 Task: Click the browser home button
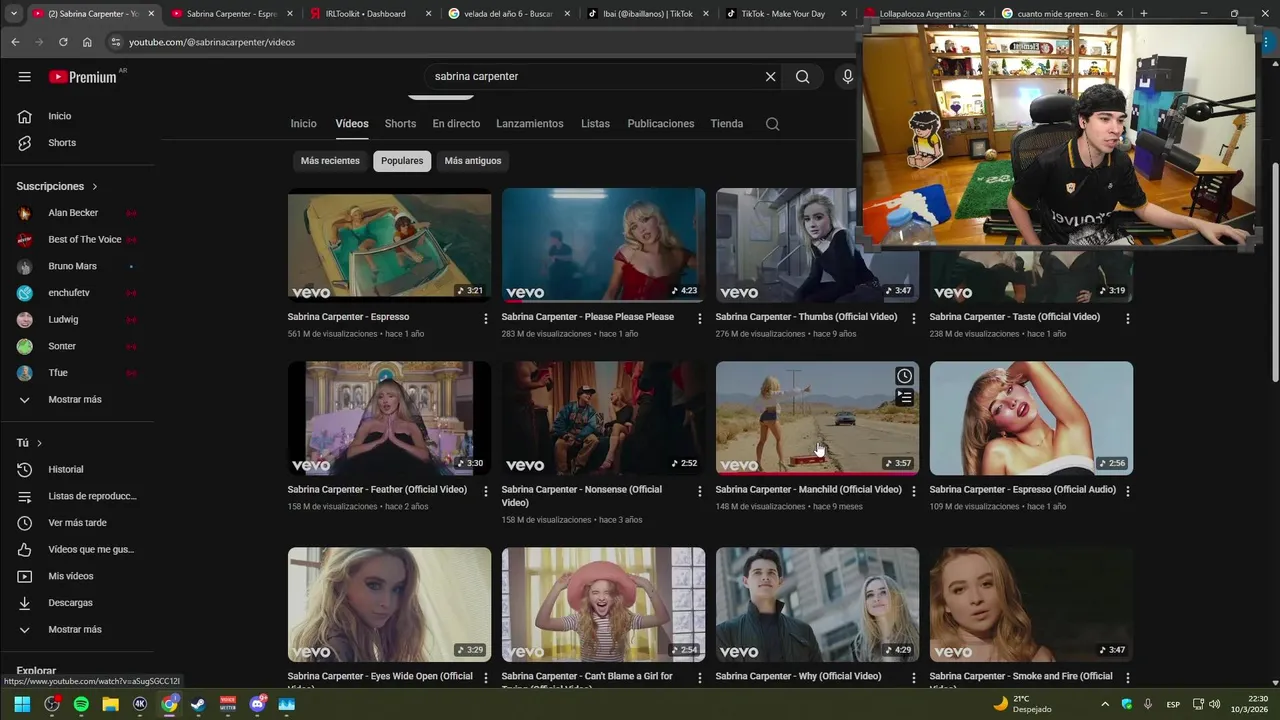(x=87, y=42)
